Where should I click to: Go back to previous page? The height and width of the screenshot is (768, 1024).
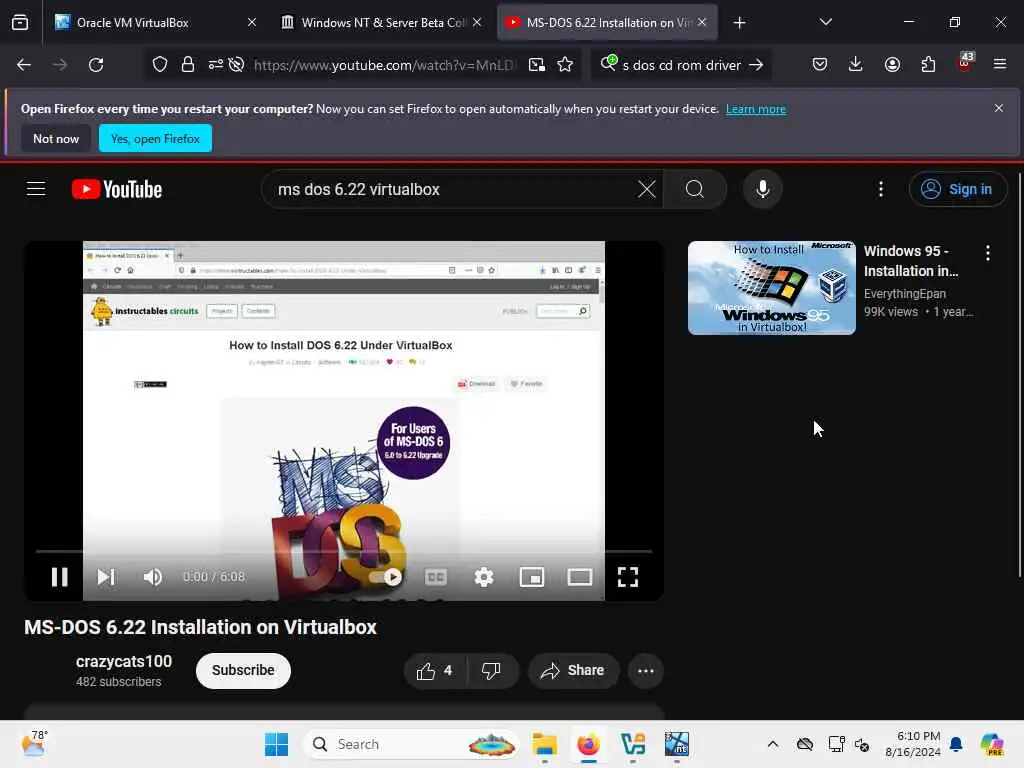point(24,65)
